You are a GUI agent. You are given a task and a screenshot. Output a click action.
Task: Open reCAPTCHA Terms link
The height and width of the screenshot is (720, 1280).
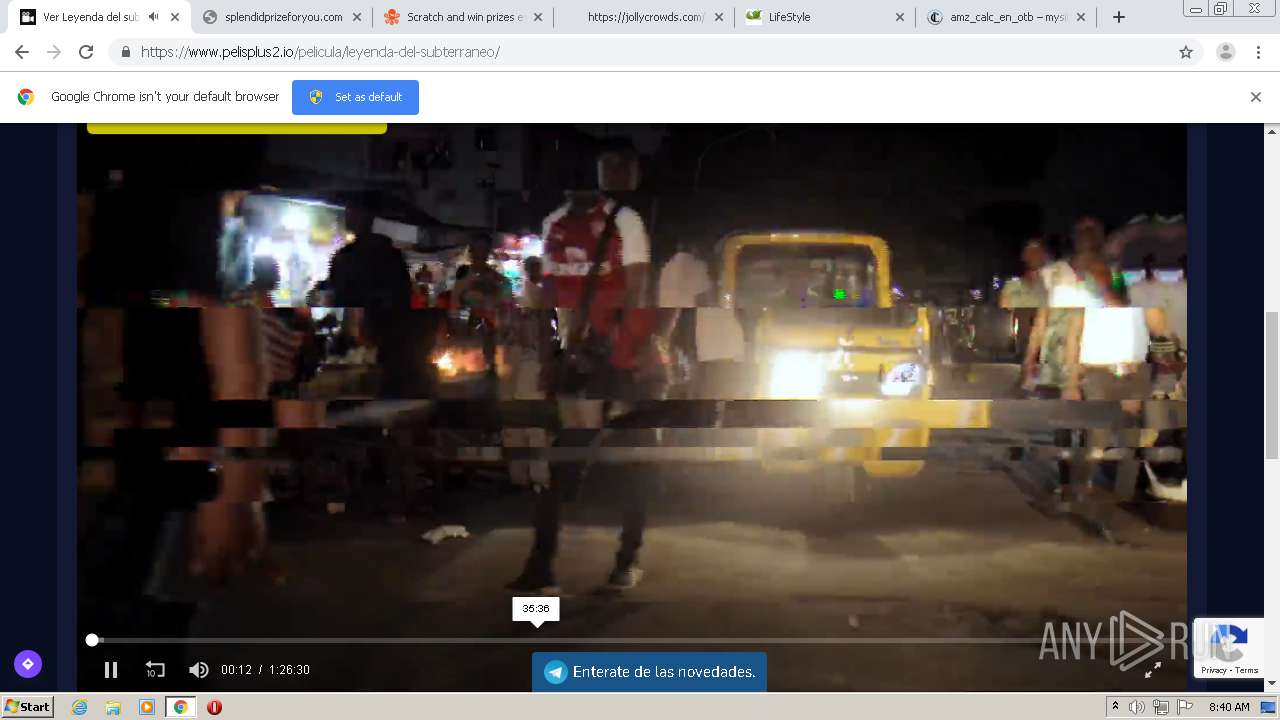coord(1247,671)
